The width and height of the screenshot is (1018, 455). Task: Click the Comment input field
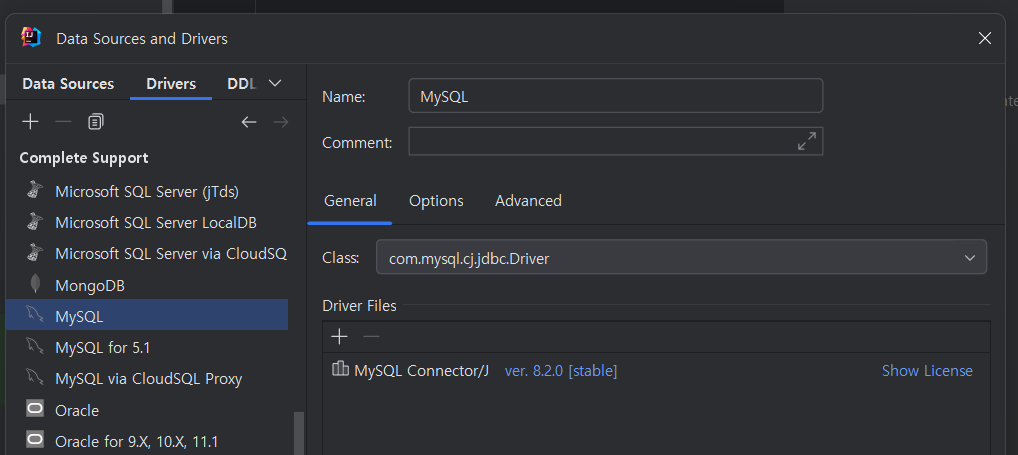[615, 141]
